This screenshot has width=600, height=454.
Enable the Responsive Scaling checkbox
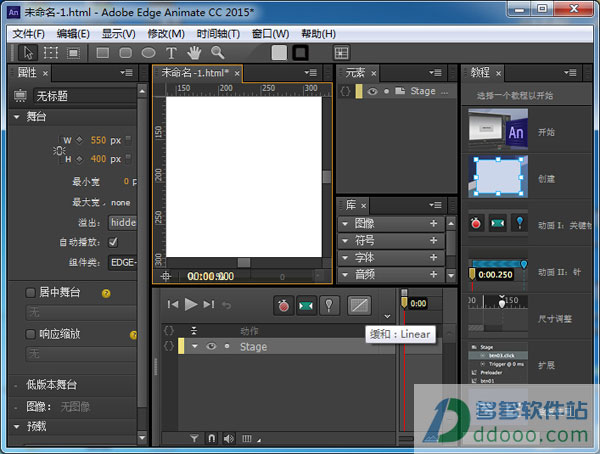(30, 334)
